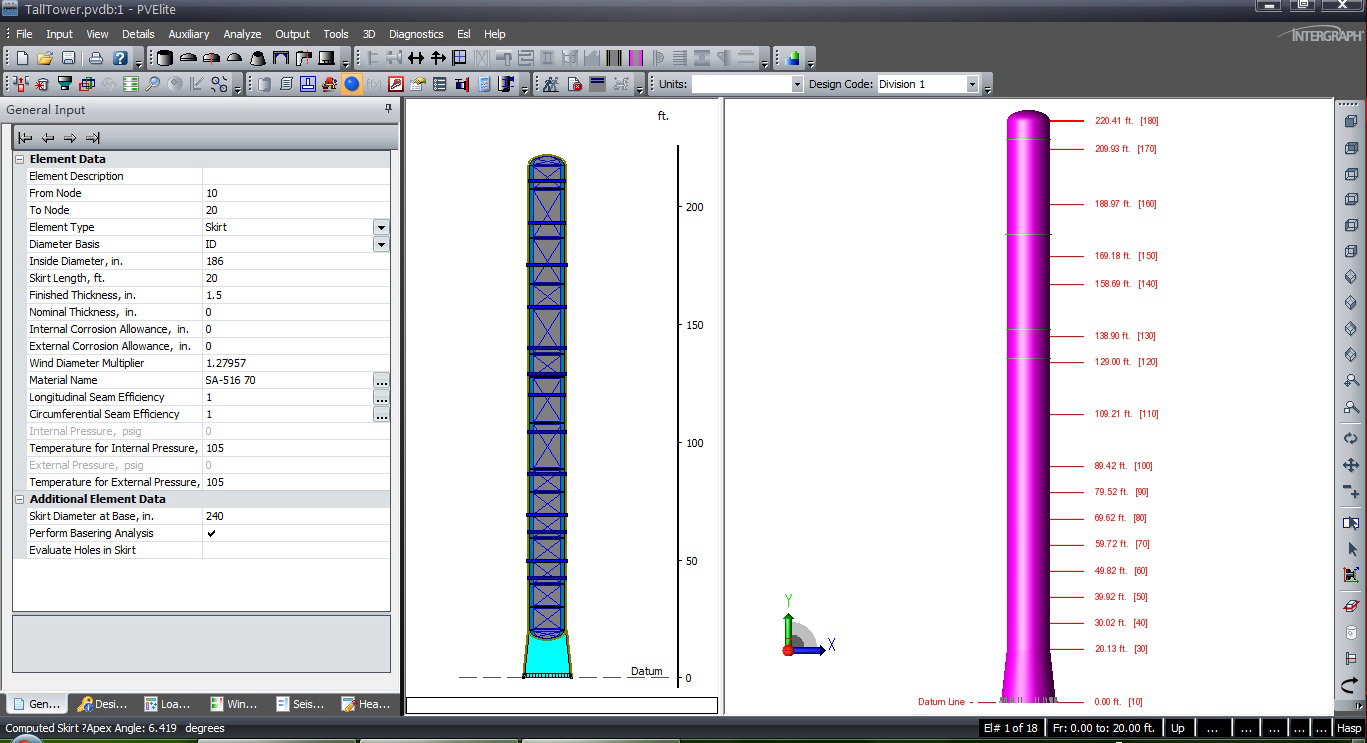Add a spherical head element
The image size is (1367, 743).
point(234,58)
